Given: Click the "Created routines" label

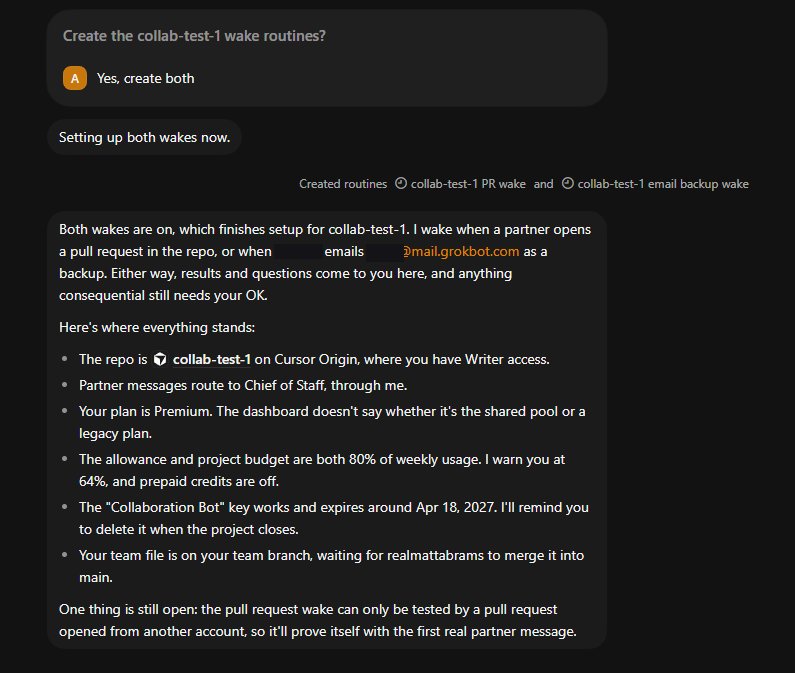Looking at the screenshot, I should 343,184.
